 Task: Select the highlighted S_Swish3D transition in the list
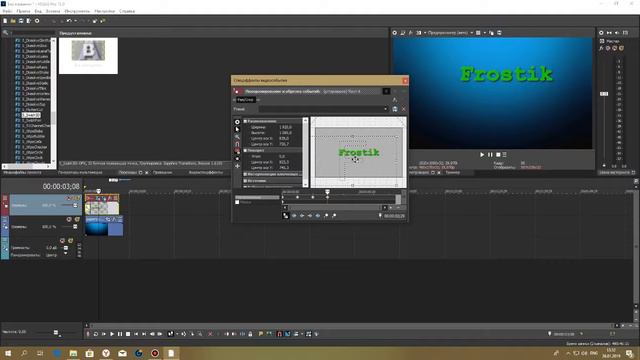point(31,115)
